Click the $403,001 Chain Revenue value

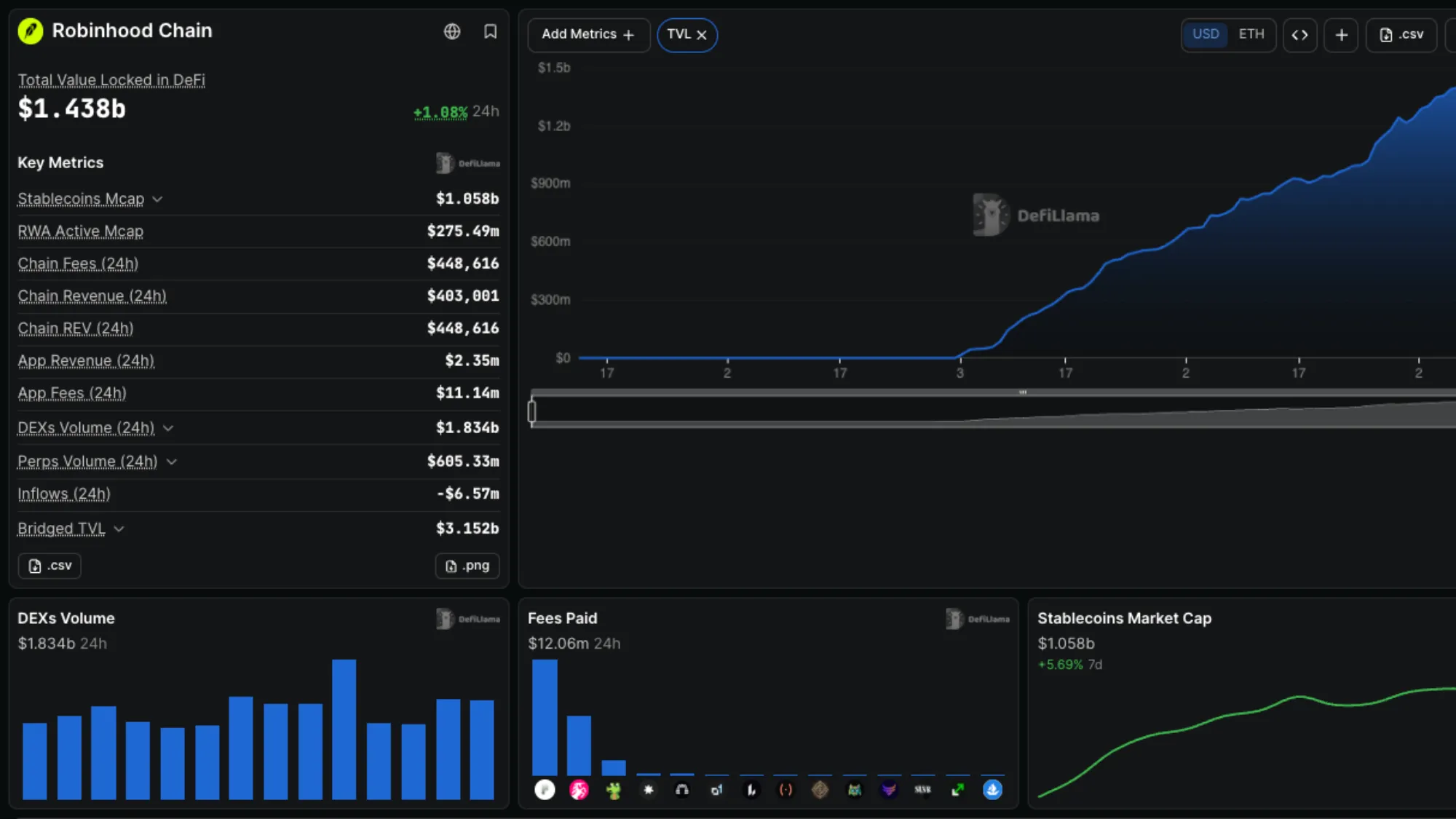click(x=463, y=296)
